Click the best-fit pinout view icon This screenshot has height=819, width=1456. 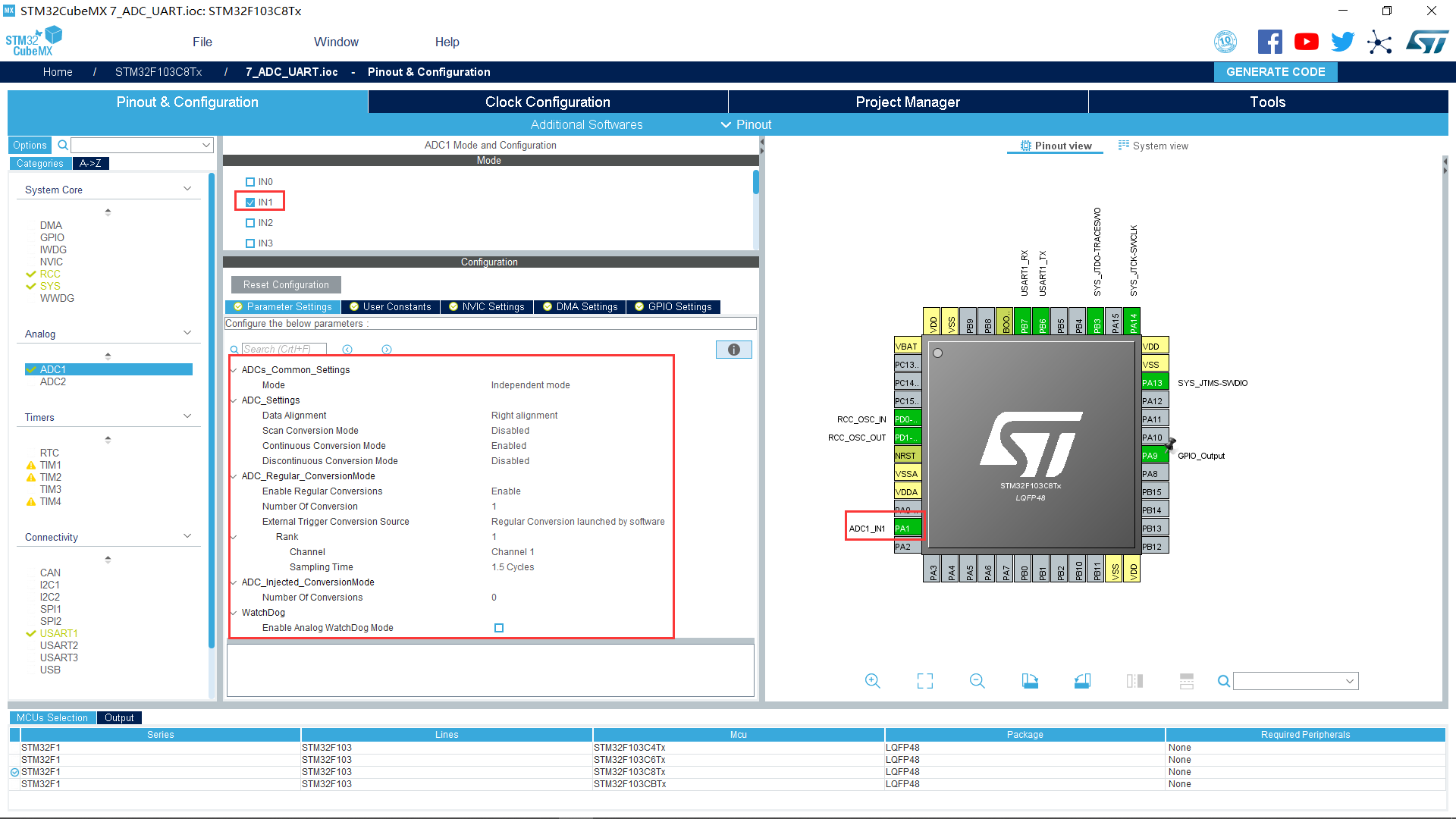tap(924, 681)
